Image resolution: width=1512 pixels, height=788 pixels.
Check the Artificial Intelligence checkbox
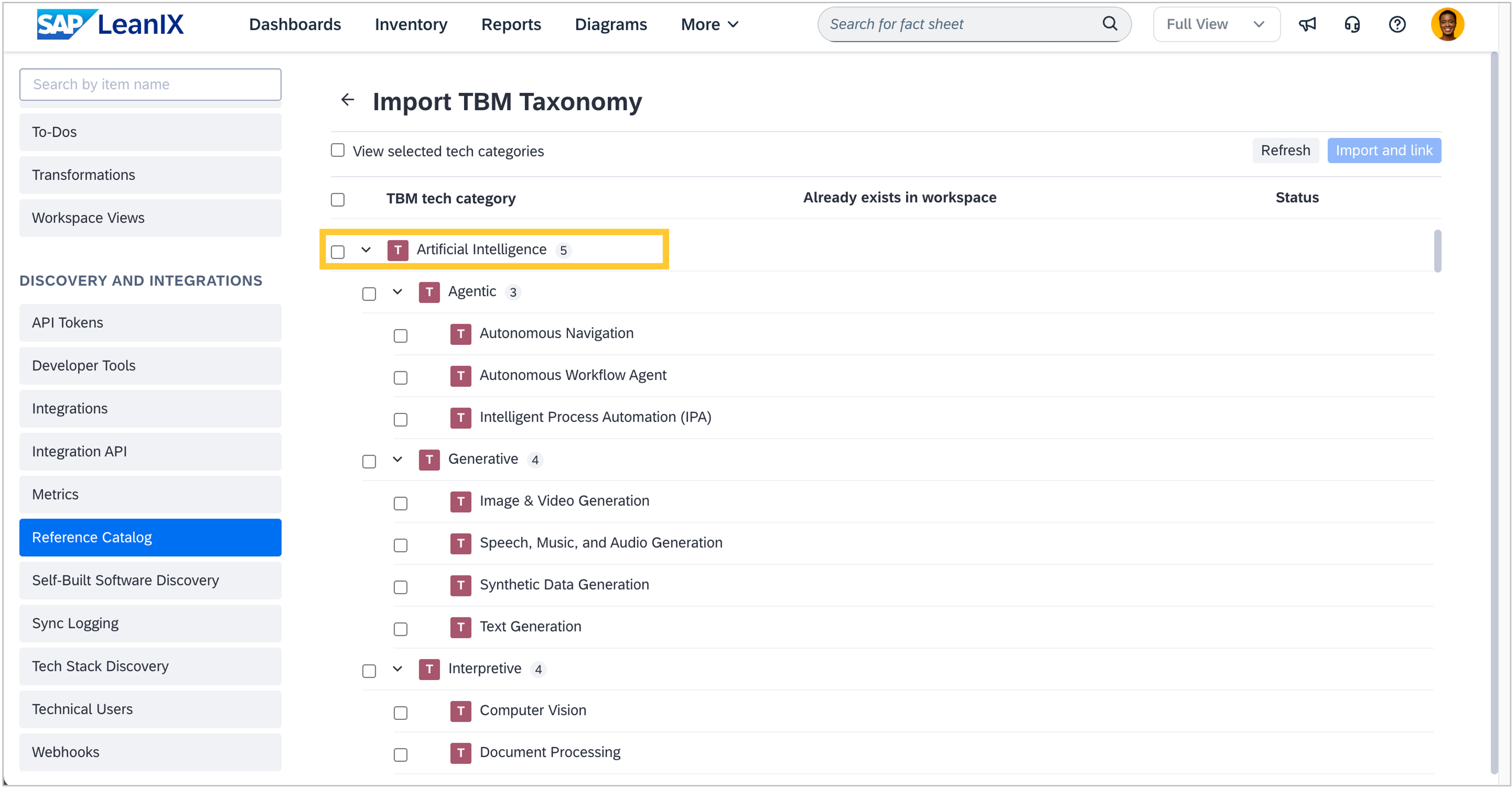(338, 252)
